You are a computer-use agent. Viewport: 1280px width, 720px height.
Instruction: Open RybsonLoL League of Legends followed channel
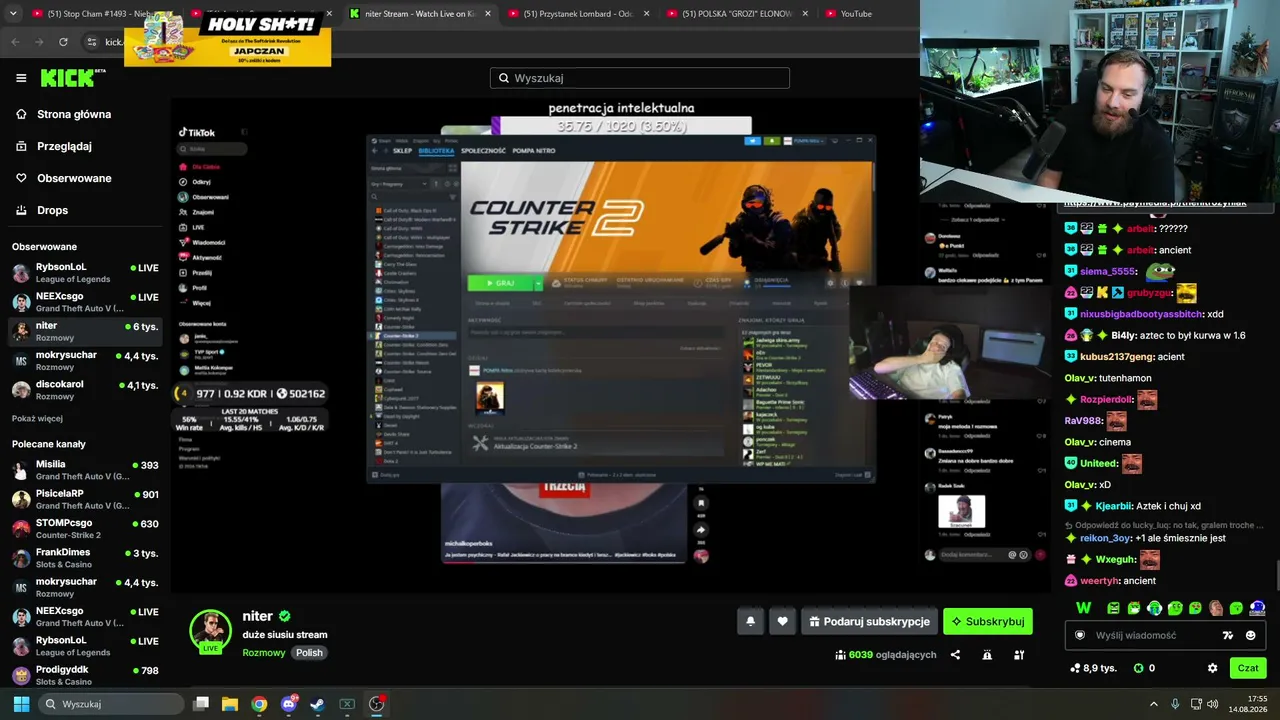click(85, 273)
